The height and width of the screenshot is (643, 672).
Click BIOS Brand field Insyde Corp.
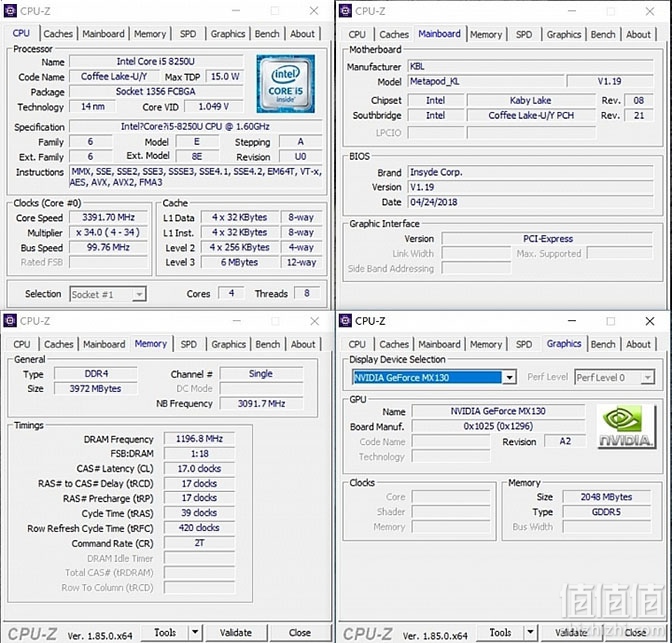pos(530,172)
